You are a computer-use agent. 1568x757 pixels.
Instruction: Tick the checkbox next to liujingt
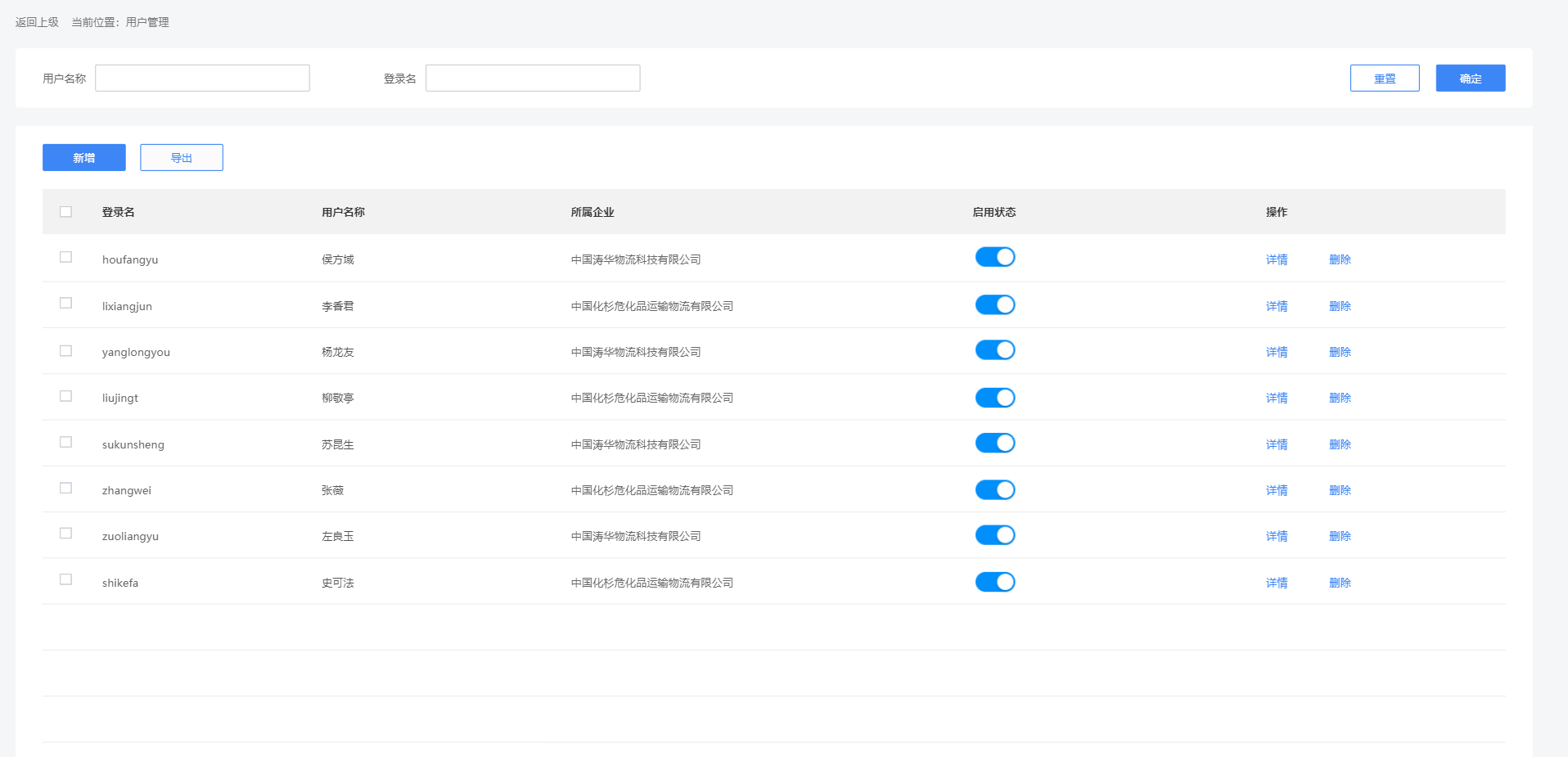click(x=66, y=396)
